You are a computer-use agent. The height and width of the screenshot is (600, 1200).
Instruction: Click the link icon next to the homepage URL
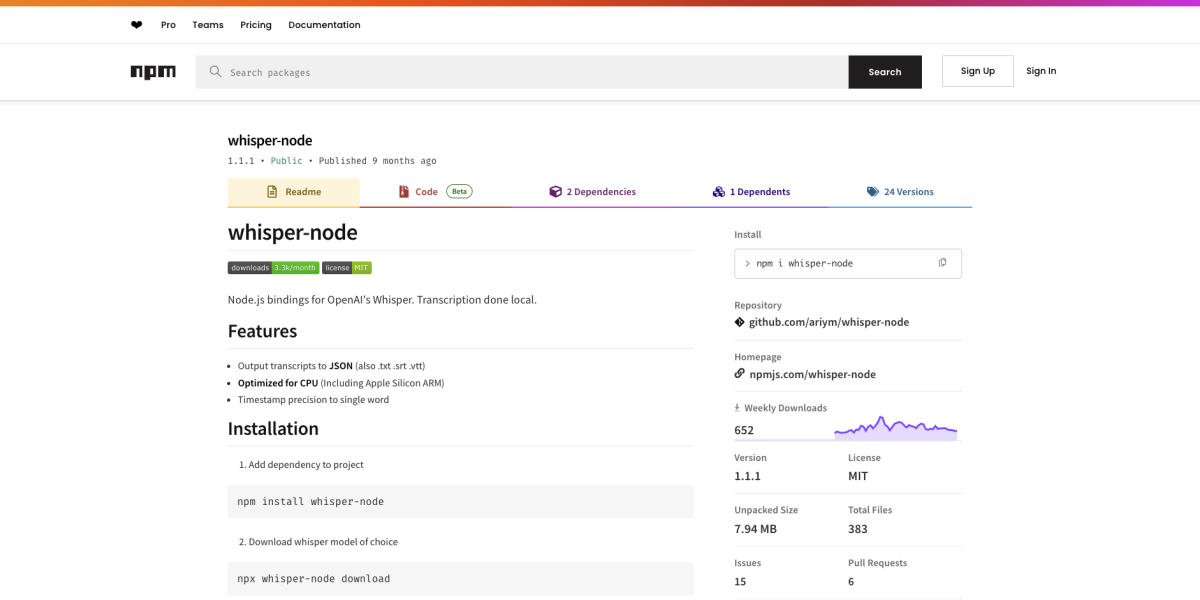740,373
